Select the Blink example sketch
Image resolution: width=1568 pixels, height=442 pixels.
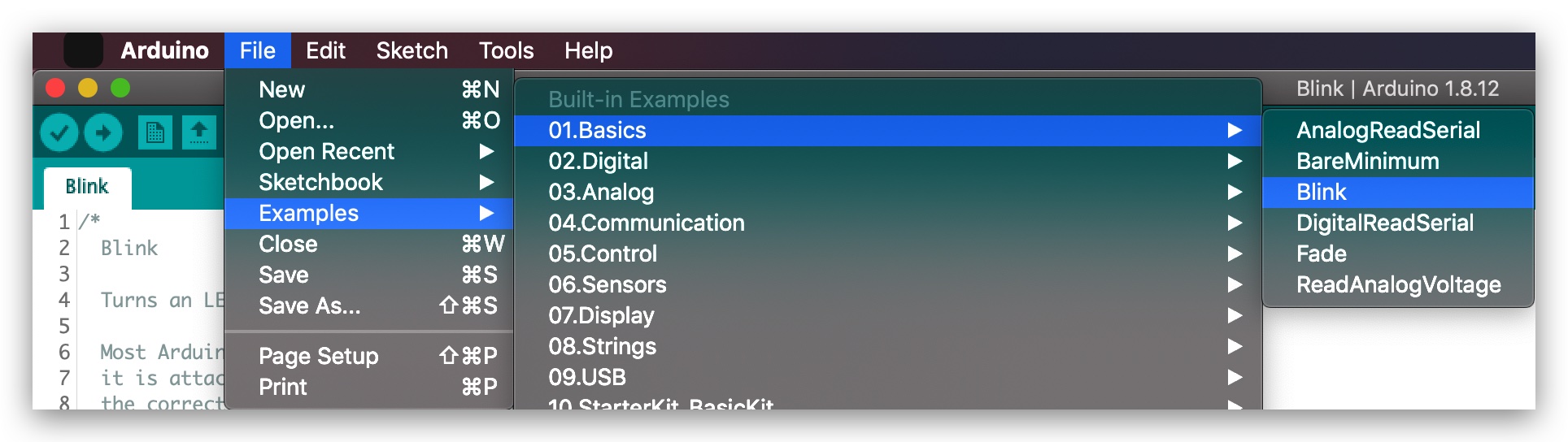click(1398, 193)
